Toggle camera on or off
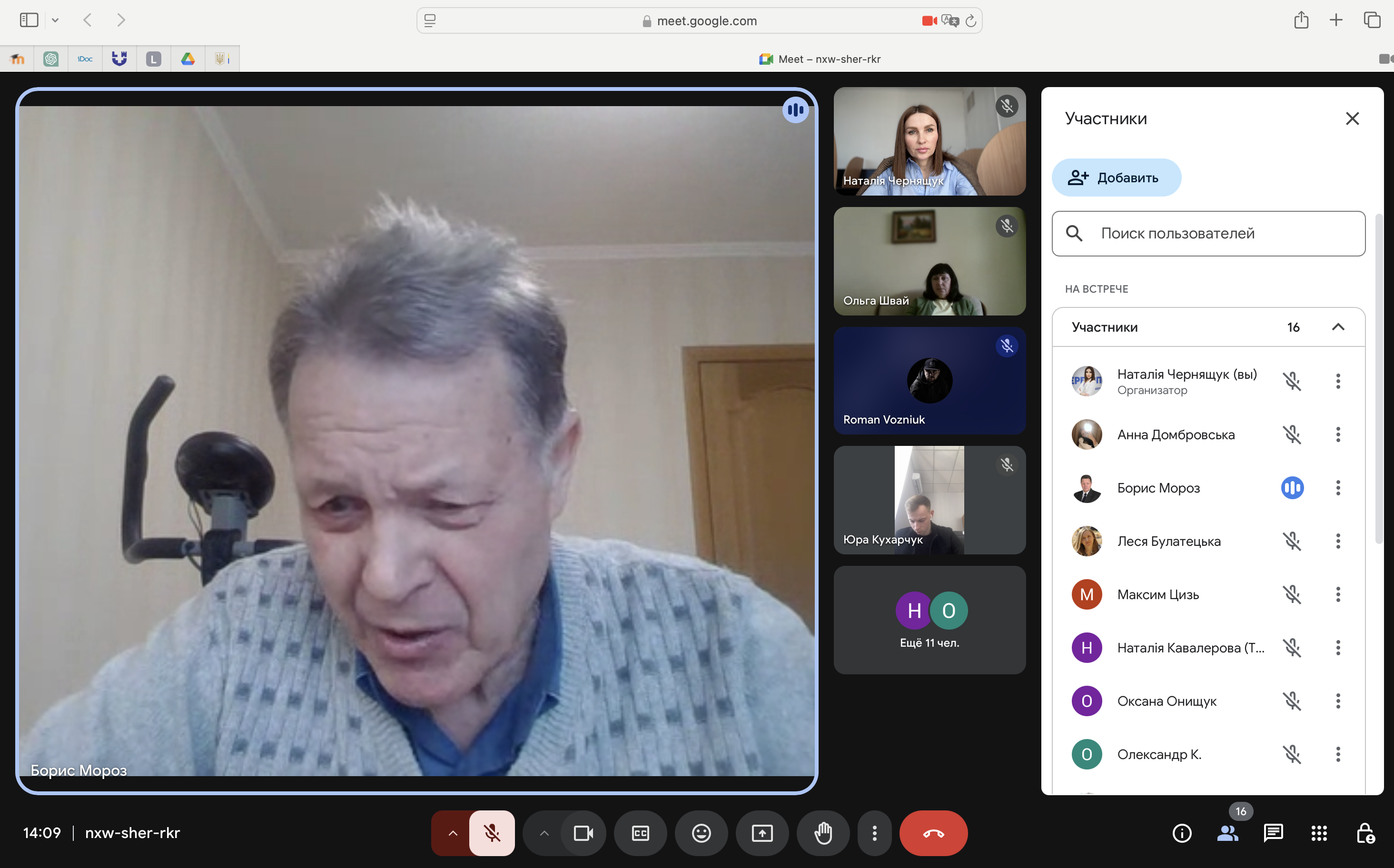Viewport: 1394px width, 868px height. click(583, 833)
